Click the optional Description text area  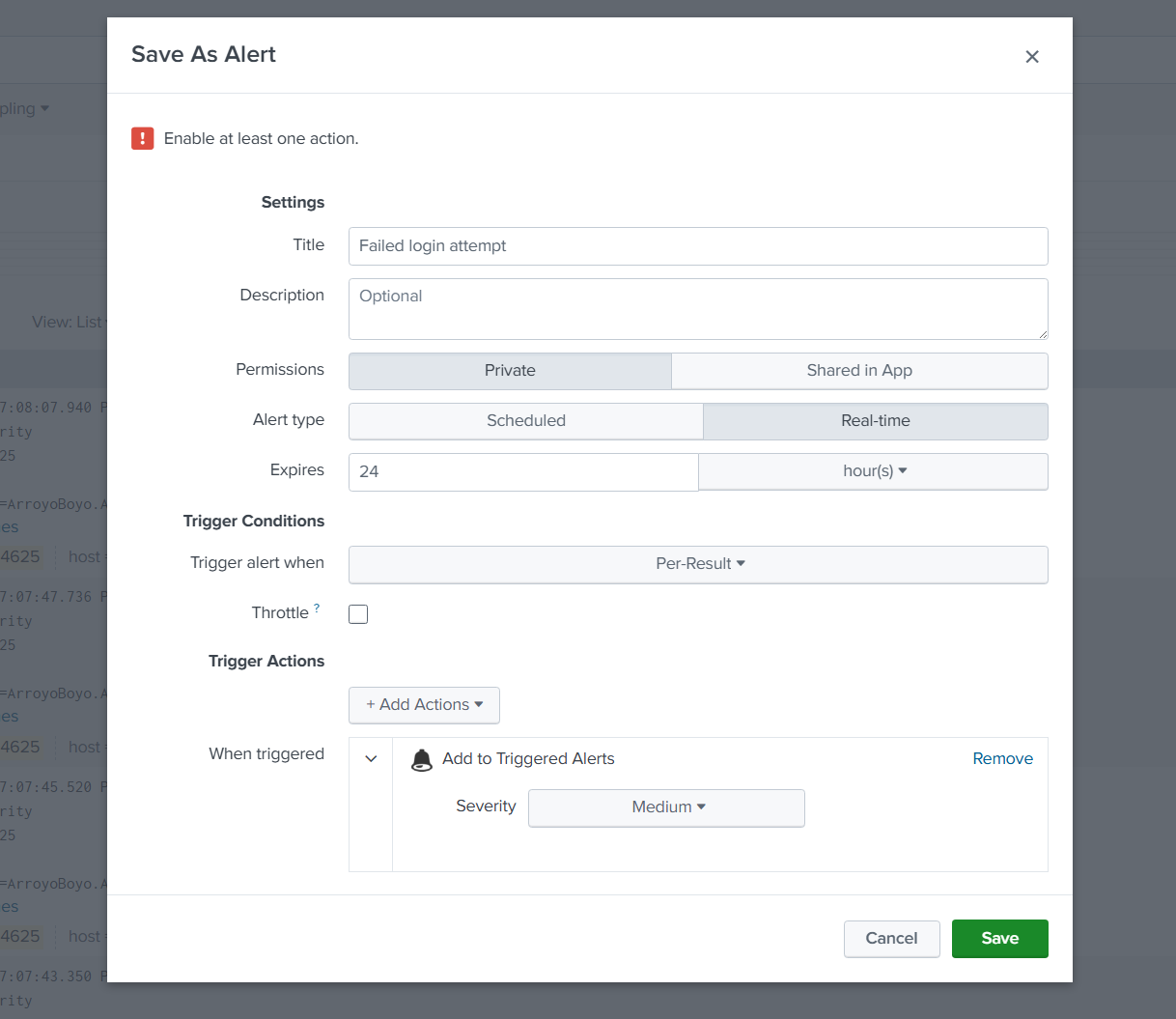point(697,308)
